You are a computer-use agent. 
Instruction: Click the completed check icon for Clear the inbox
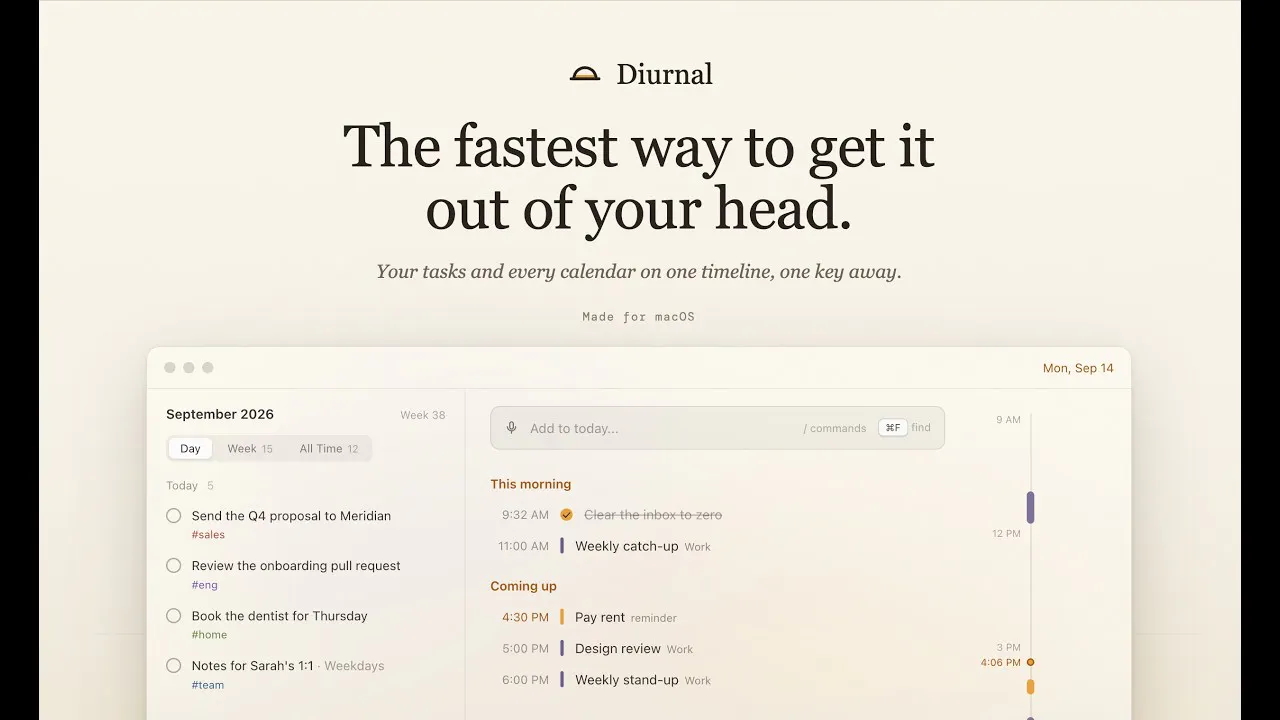coord(566,515)
